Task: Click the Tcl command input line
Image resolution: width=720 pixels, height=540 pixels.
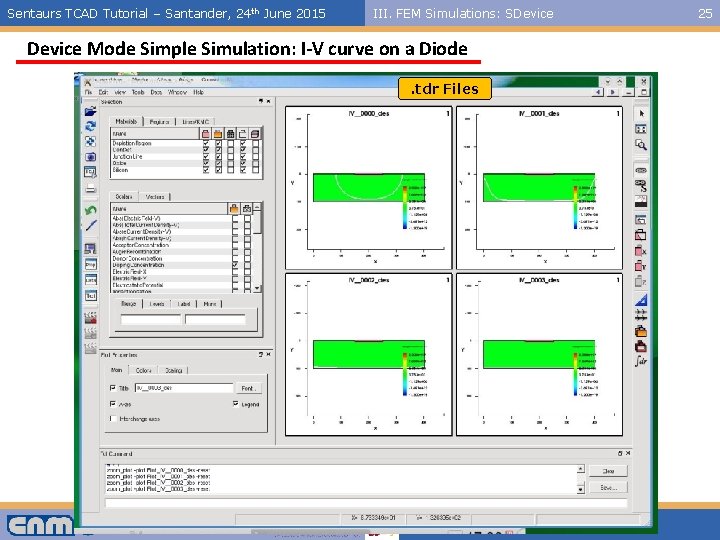Action: [366, 503]
